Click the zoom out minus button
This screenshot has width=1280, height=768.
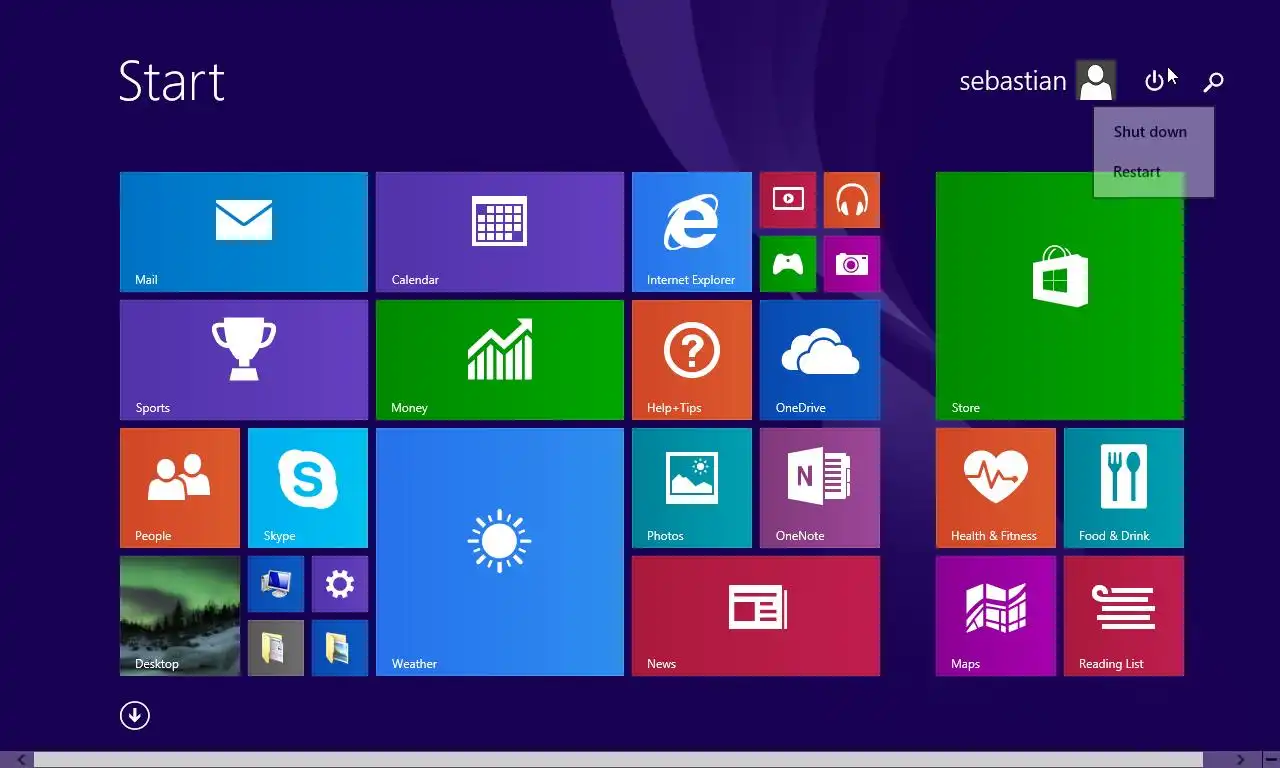[x=1270, y=760]
